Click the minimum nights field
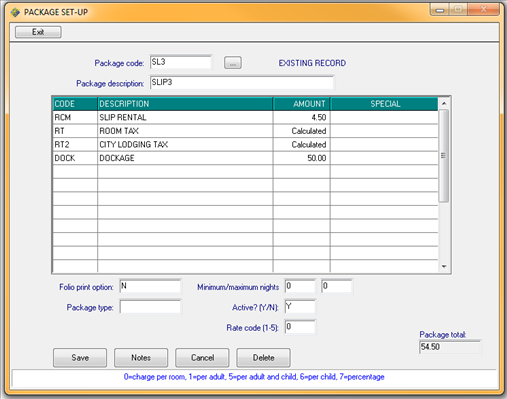This screenshot has height=399, width=507. coord(300,286)
